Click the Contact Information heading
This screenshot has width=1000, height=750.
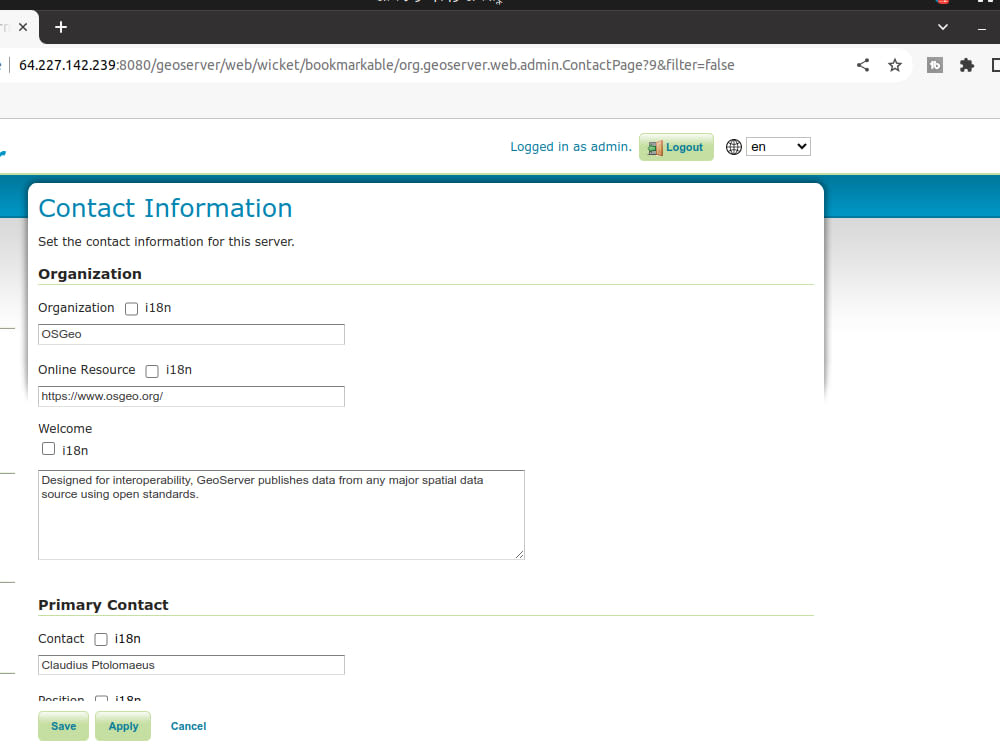pyautogui.click(x=165, y=209)
